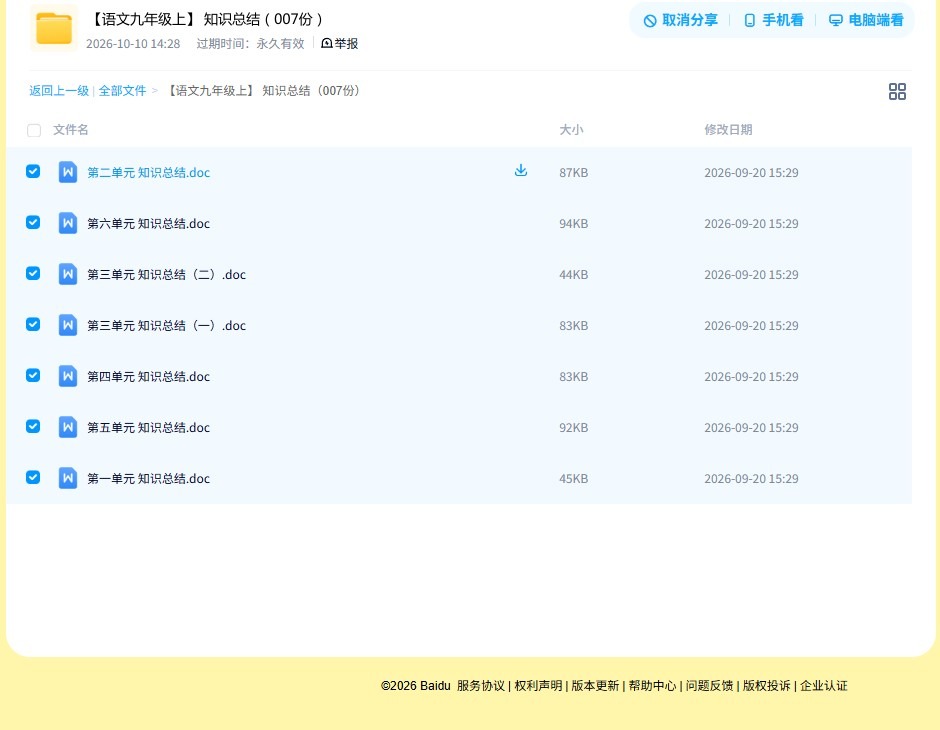
Task: Click share date 2026-10-10 14:28
Action: 133,44
